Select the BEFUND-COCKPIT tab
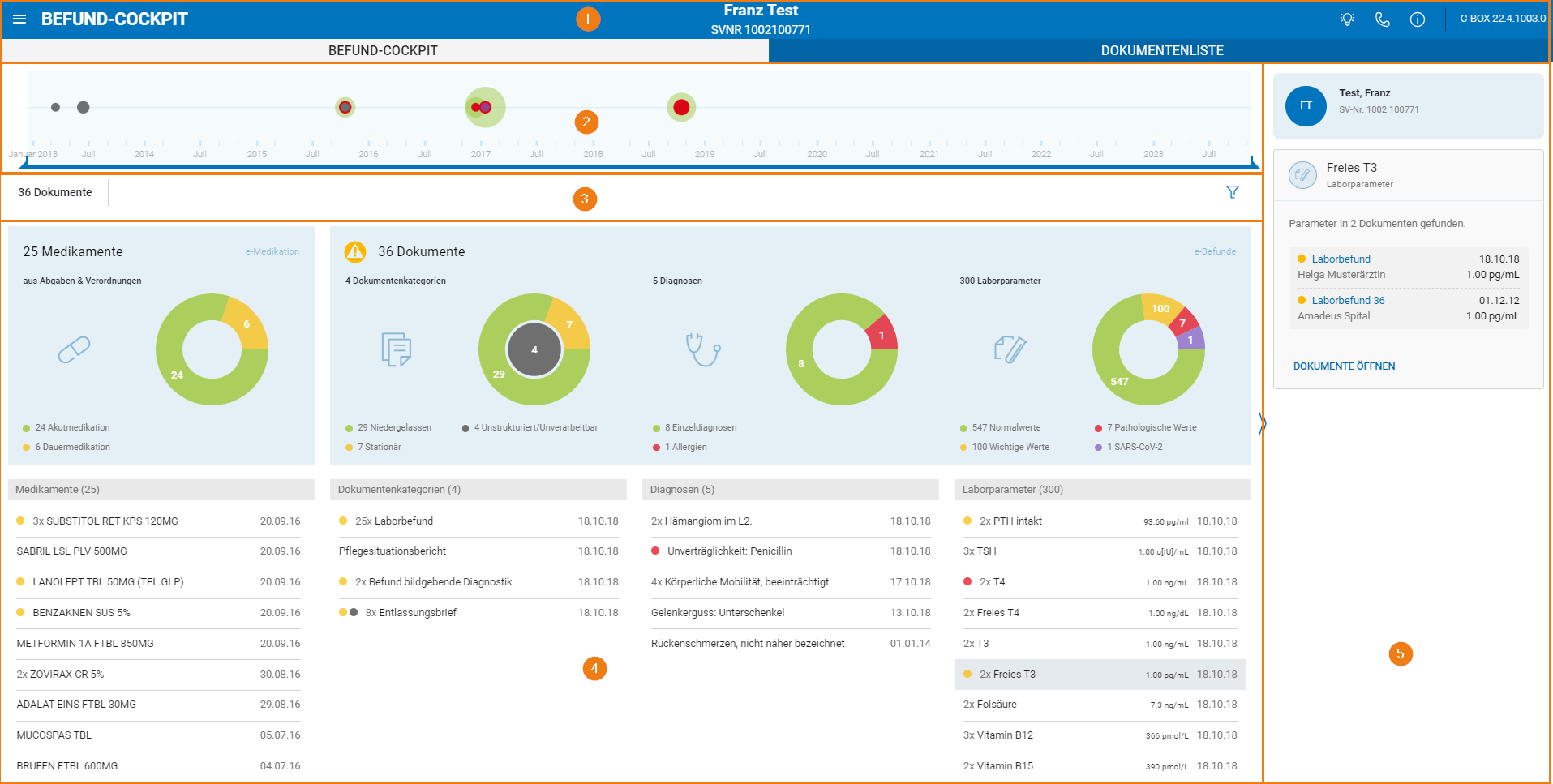The width and height of the screenshot is (1553, 784). click(383, 50)
